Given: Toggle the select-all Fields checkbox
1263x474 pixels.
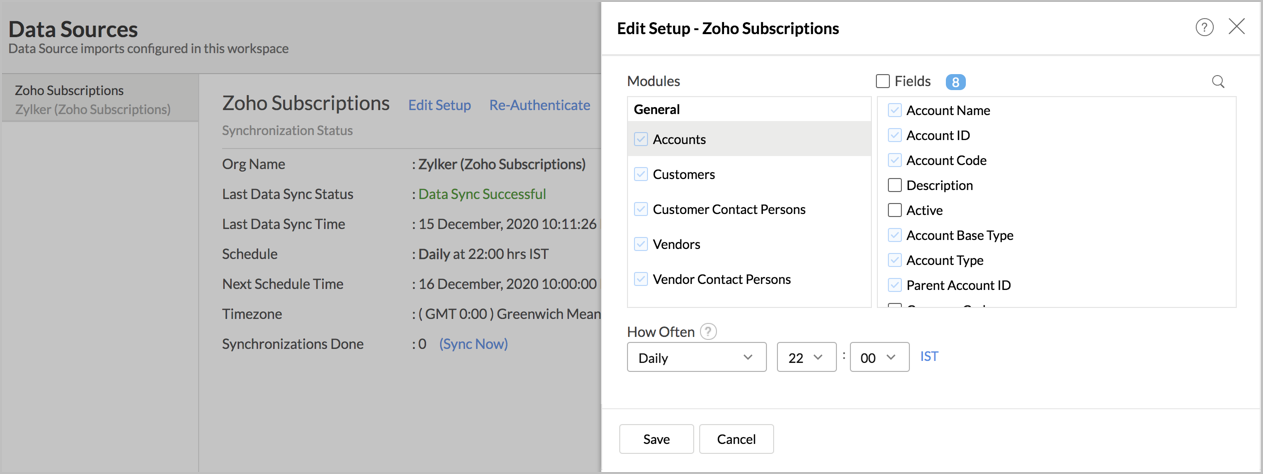Looking at the screenshot, I should 883,81.
